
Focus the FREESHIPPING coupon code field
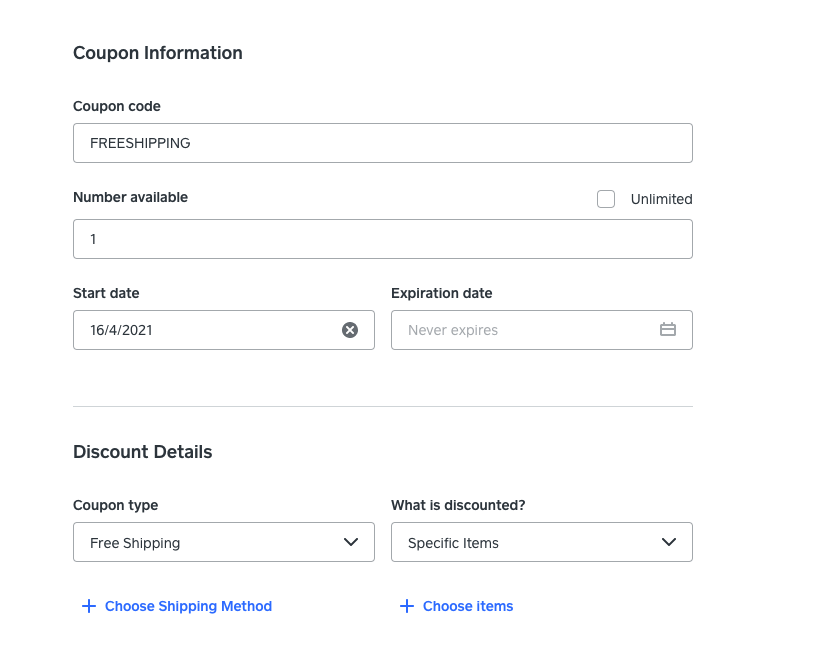pos(382,143)
